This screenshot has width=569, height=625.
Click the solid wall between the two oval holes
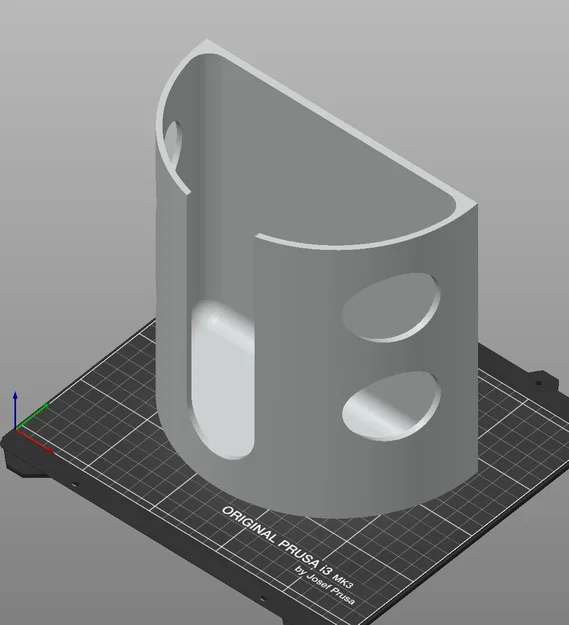click(392, 357)
